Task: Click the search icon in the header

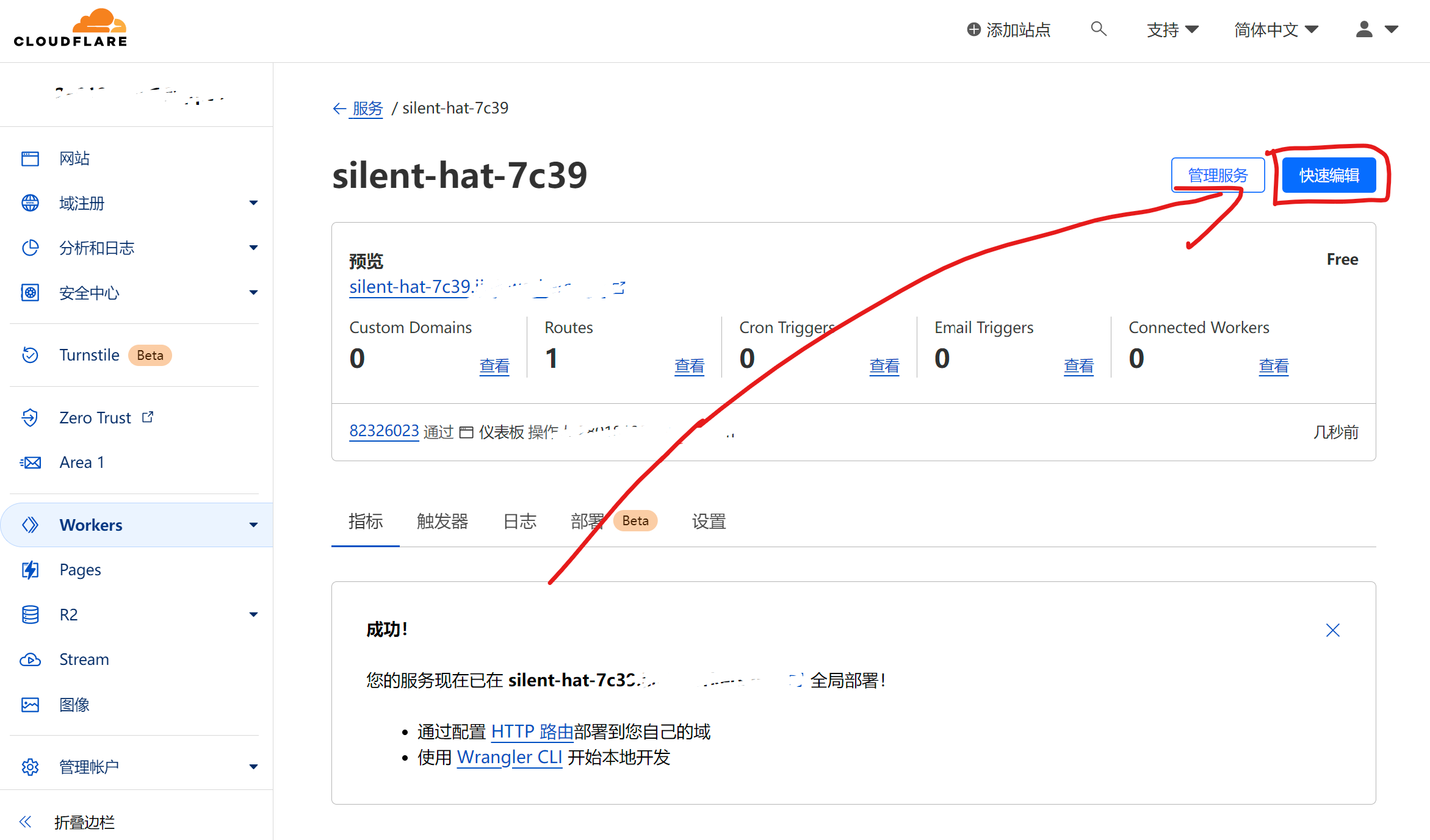Action: click(1099, 29)
